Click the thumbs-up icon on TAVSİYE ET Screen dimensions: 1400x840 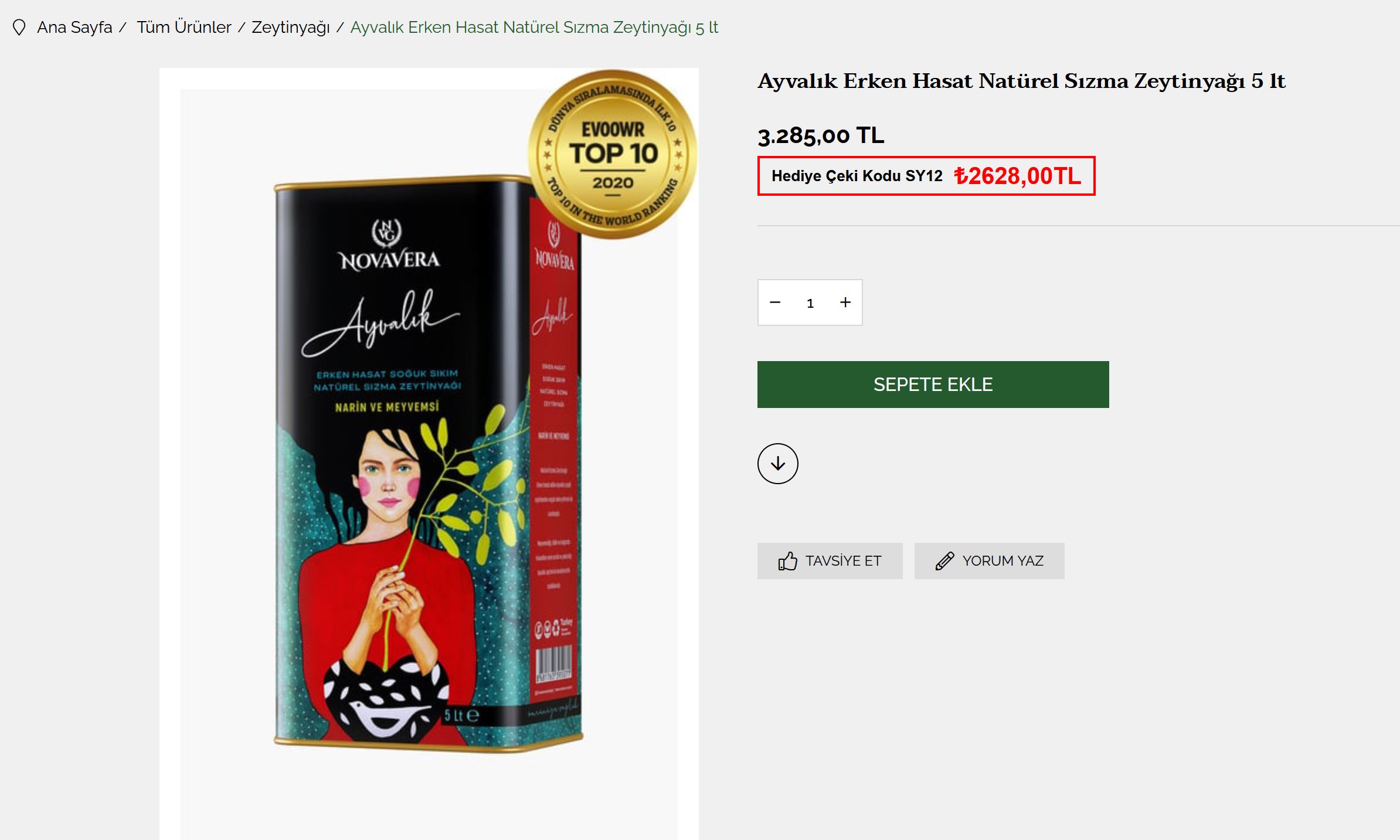[x=788, y=561]
